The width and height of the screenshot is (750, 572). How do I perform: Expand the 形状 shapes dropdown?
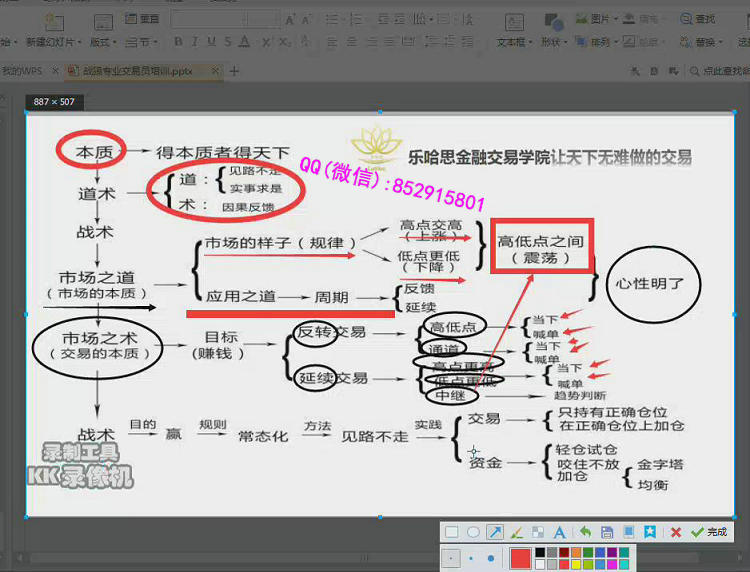point(552,42)
